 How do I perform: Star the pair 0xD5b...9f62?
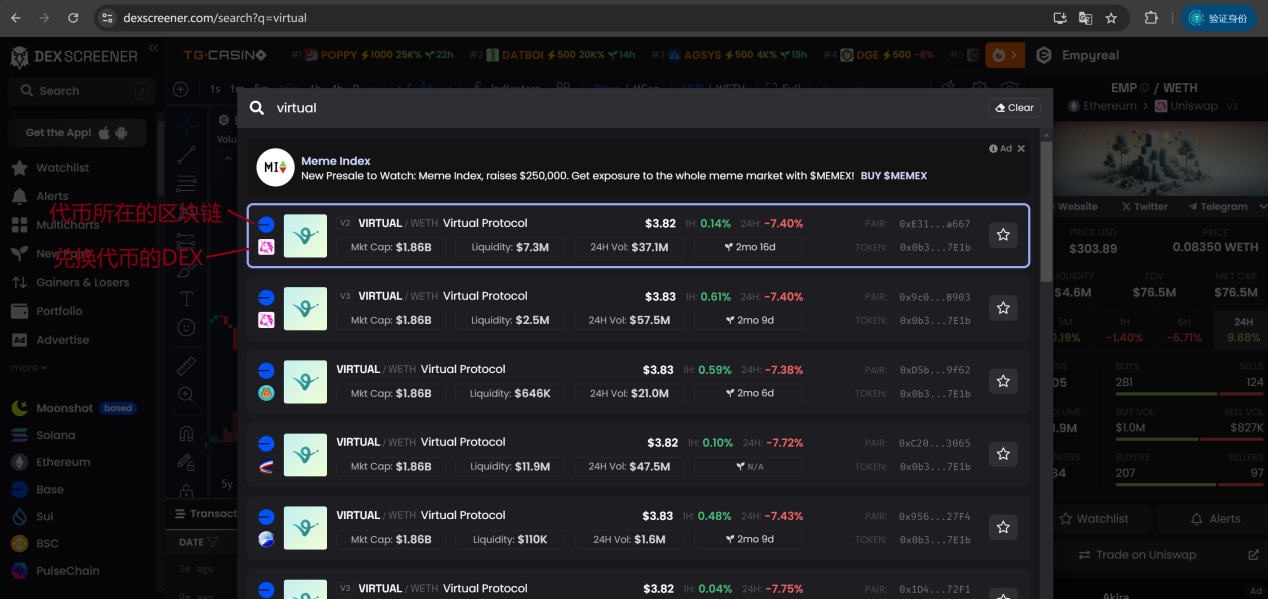(1003, 381)
